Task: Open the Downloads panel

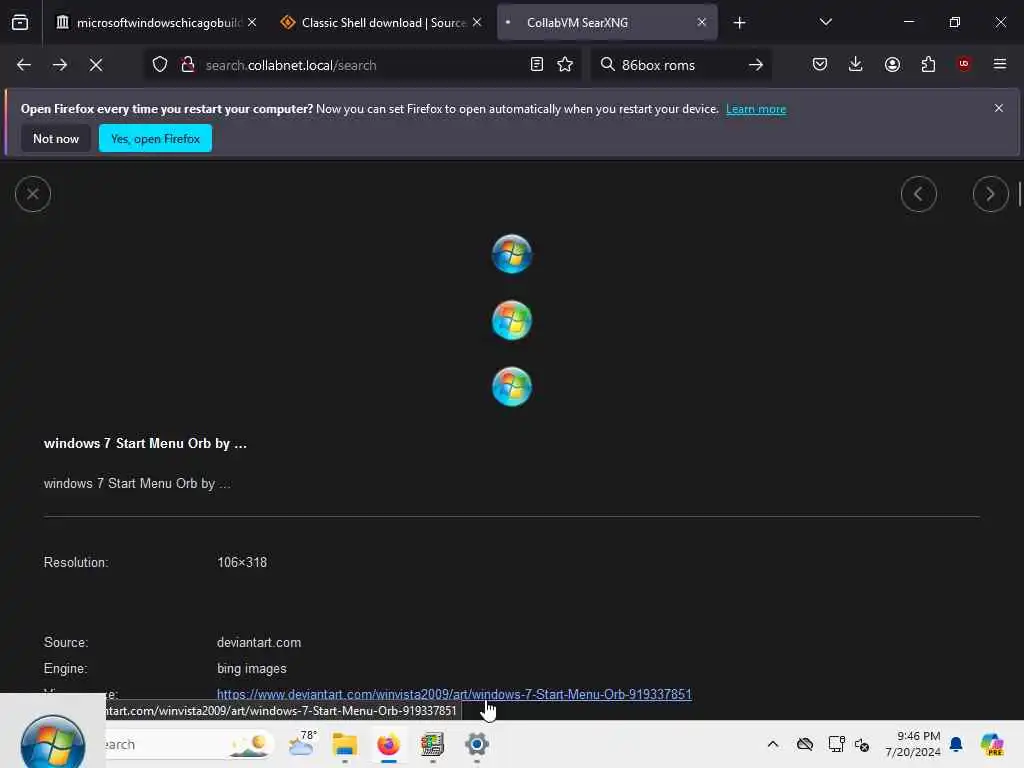Action: [856, 65]
